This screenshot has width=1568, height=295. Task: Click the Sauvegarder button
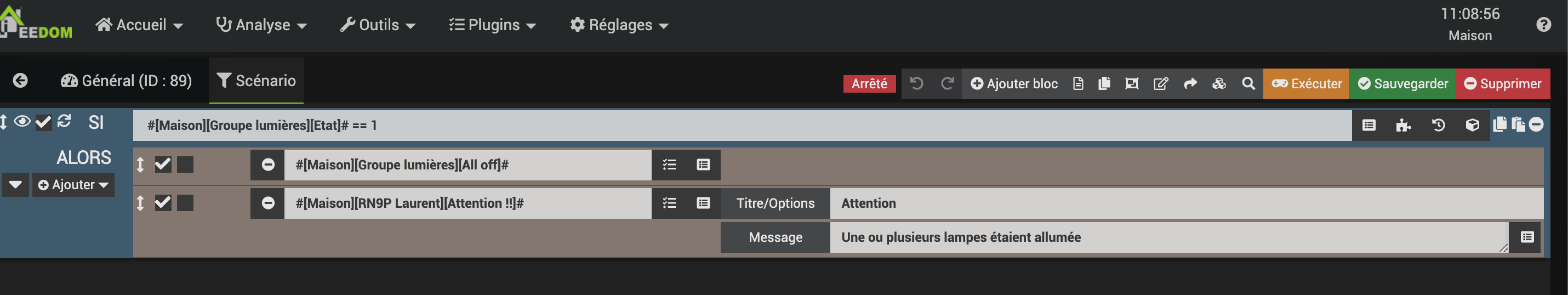(x=1402, y=83)
